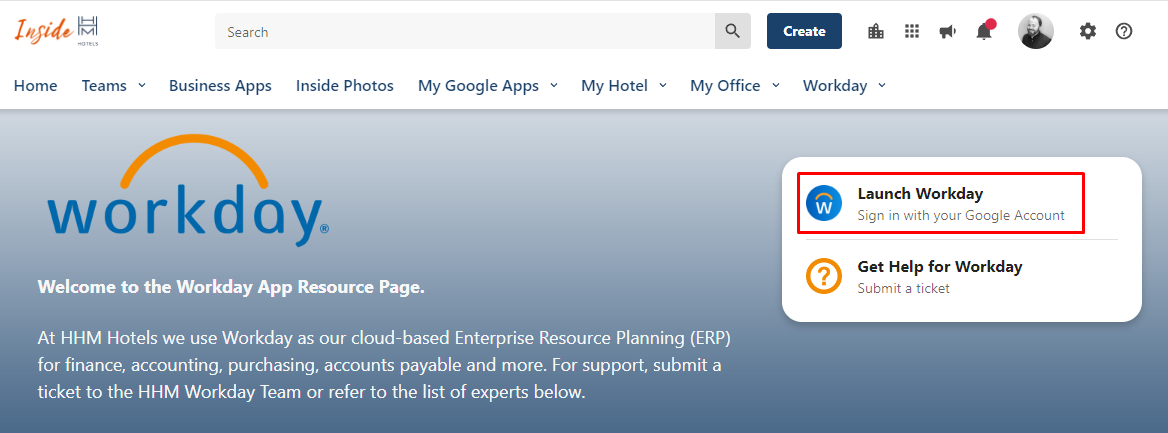This screenshot has height=433, width=1168.
Task: Click the Launch Workday link
Action: pyautogui.click(x=920, y=194)
